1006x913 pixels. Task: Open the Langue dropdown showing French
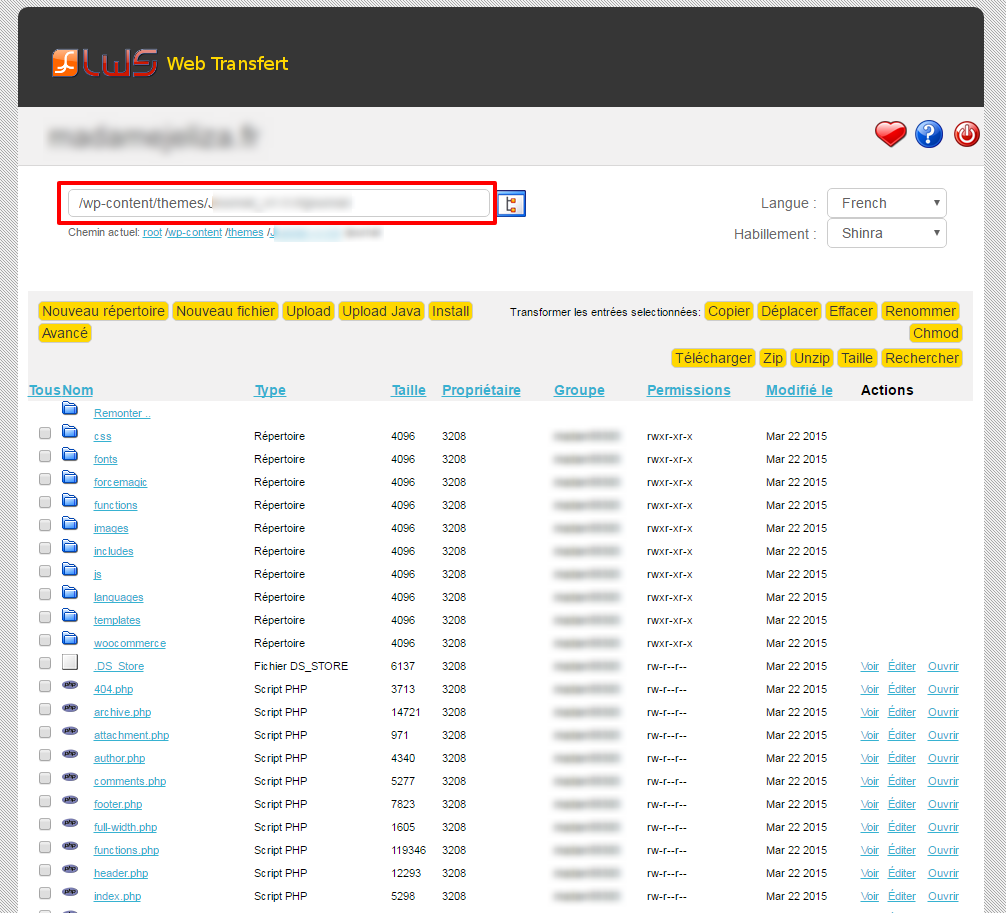[x=887, y=203]
